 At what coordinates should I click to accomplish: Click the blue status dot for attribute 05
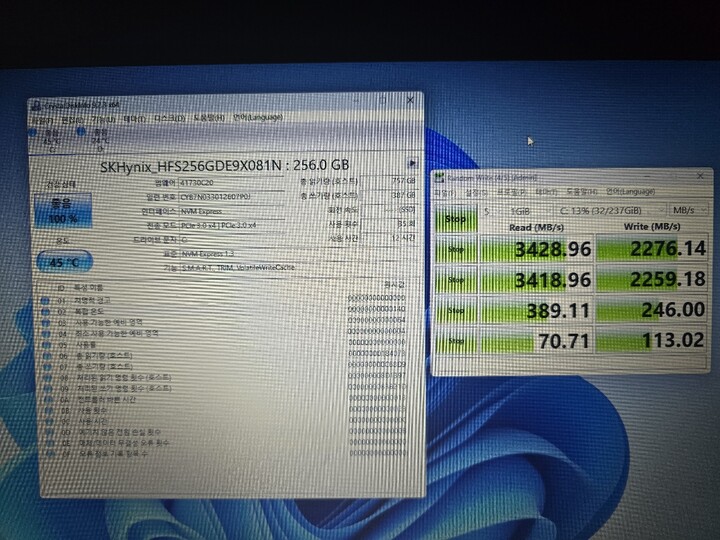click(46, 344)
